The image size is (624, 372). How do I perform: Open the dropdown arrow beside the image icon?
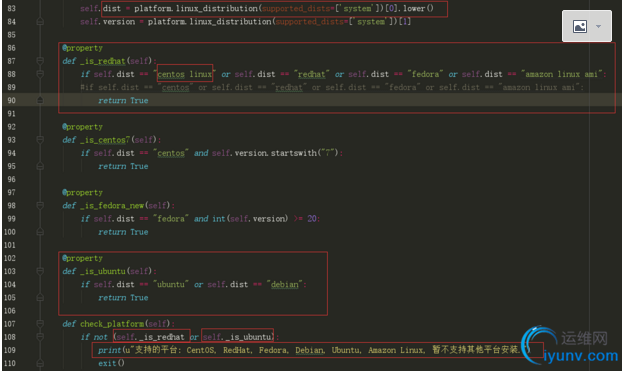click(598, 27)
